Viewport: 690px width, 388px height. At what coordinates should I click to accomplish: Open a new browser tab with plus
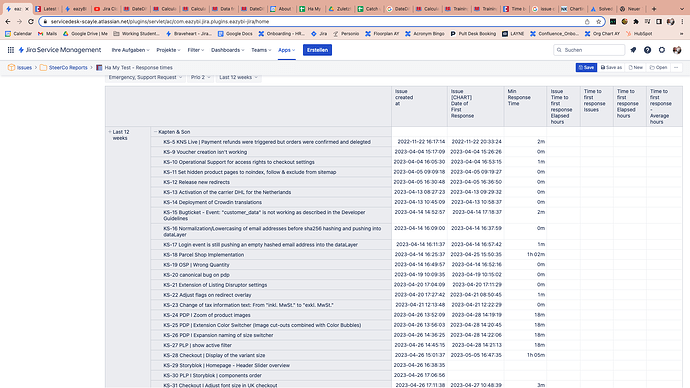tap(654, 9)
